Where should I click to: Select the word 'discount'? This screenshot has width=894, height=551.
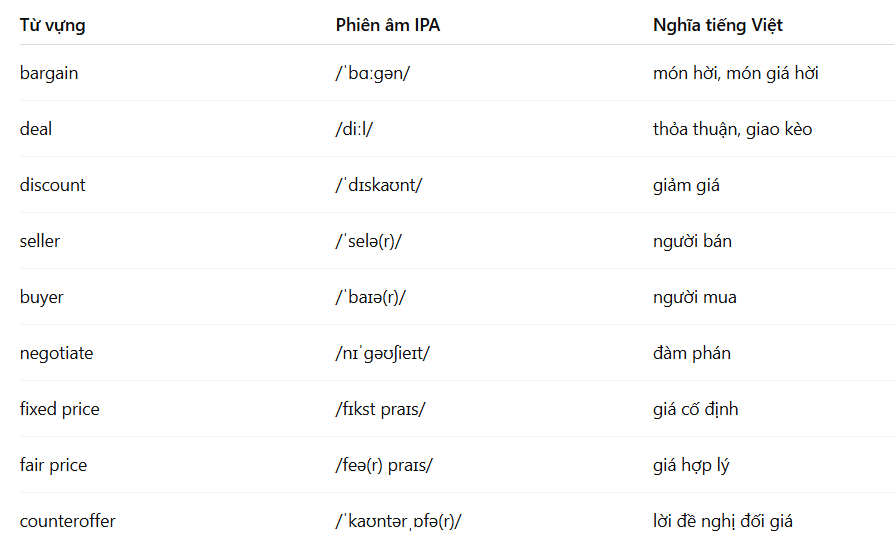52,185
